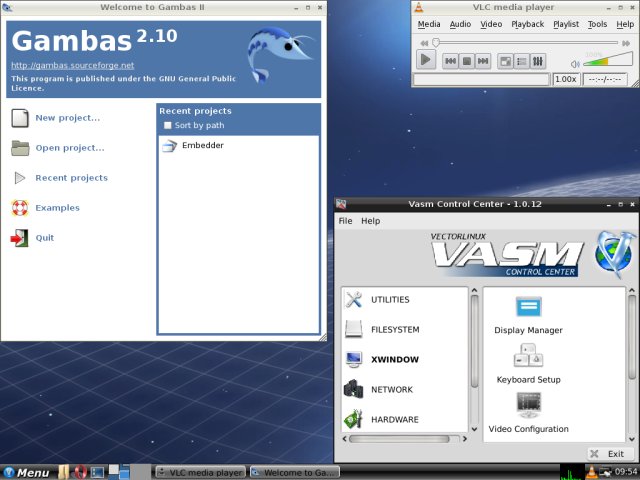Mute audio with the VLC speaker icon
Viewport: 640px width, 480px height.
(574, 62)
